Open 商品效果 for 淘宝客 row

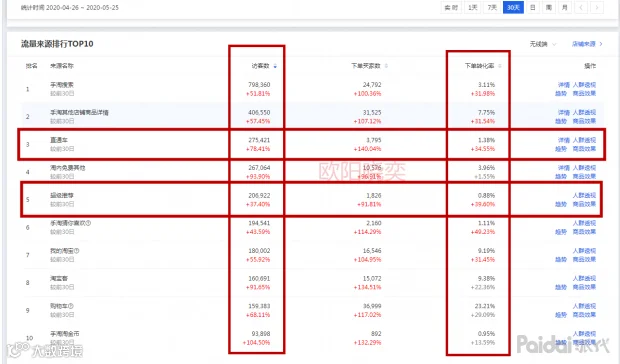pos(584,287)
